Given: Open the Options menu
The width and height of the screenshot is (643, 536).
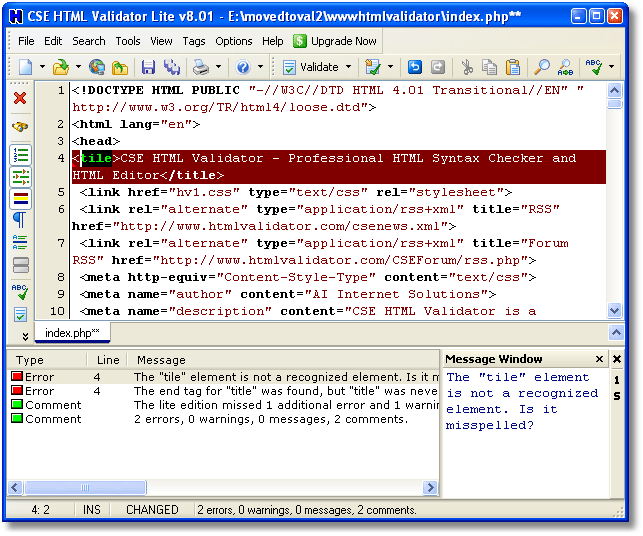Looking at the screenshot, I should tap(234, 41).
